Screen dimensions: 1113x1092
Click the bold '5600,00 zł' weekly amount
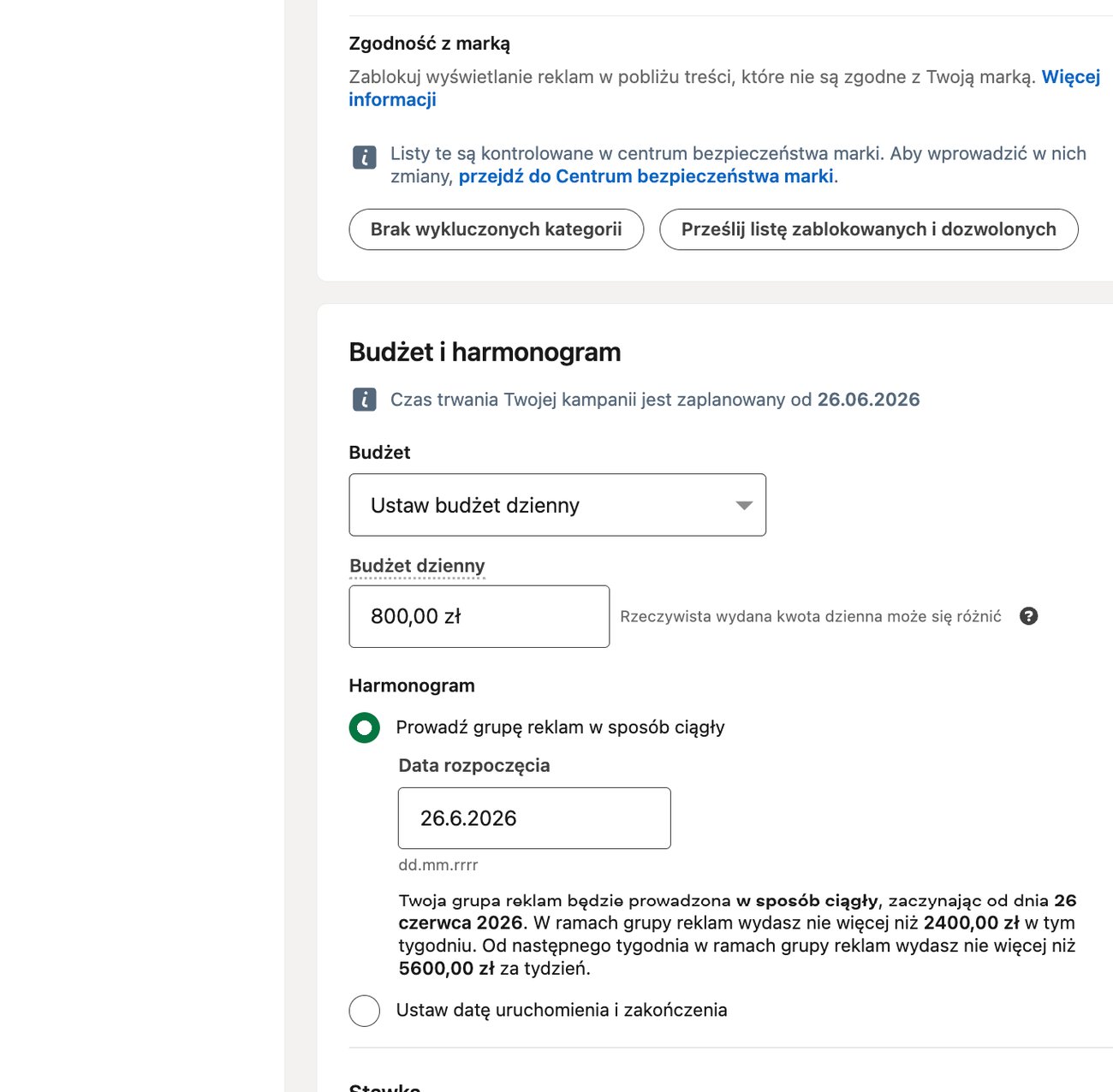coord(447,969)
